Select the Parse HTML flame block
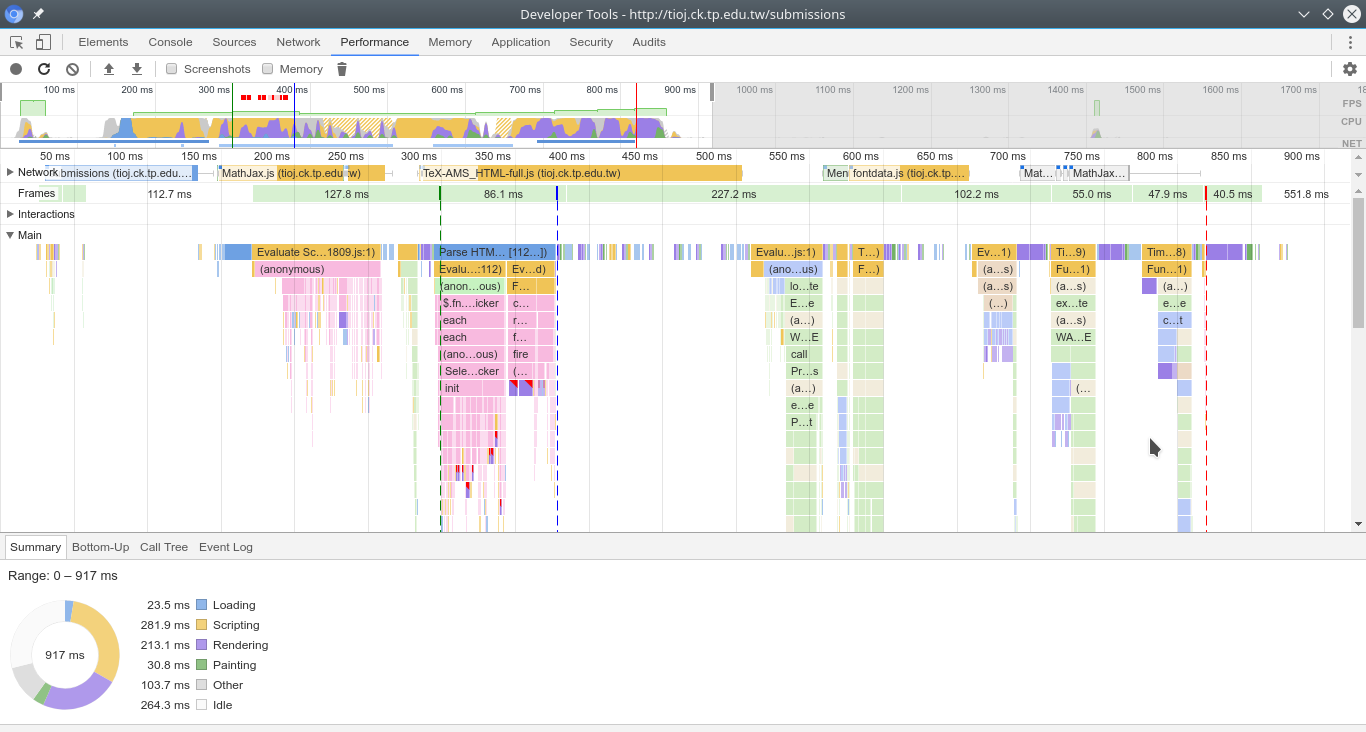 (x=495, y=252)
